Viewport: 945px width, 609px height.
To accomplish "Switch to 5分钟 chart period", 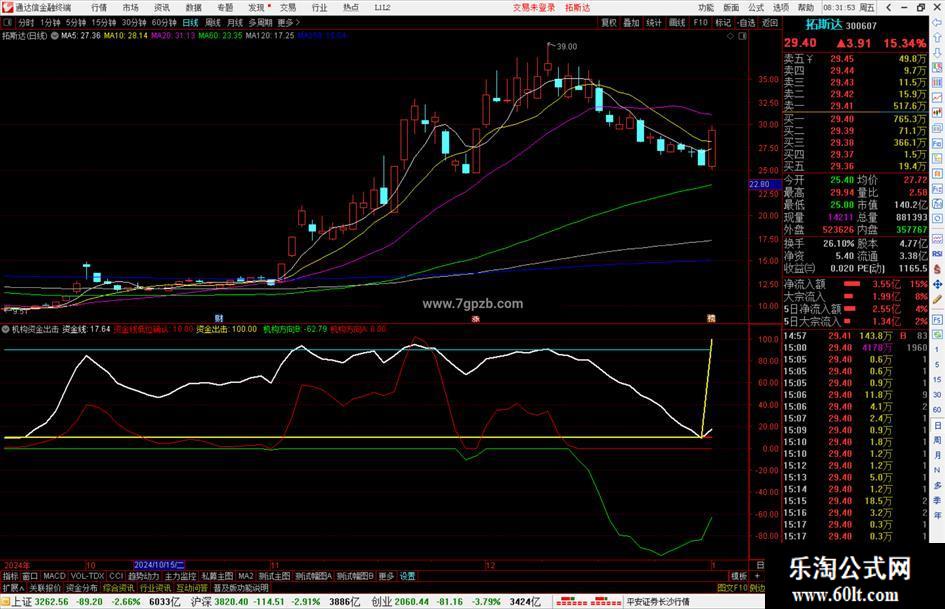I will pos(76,22).
